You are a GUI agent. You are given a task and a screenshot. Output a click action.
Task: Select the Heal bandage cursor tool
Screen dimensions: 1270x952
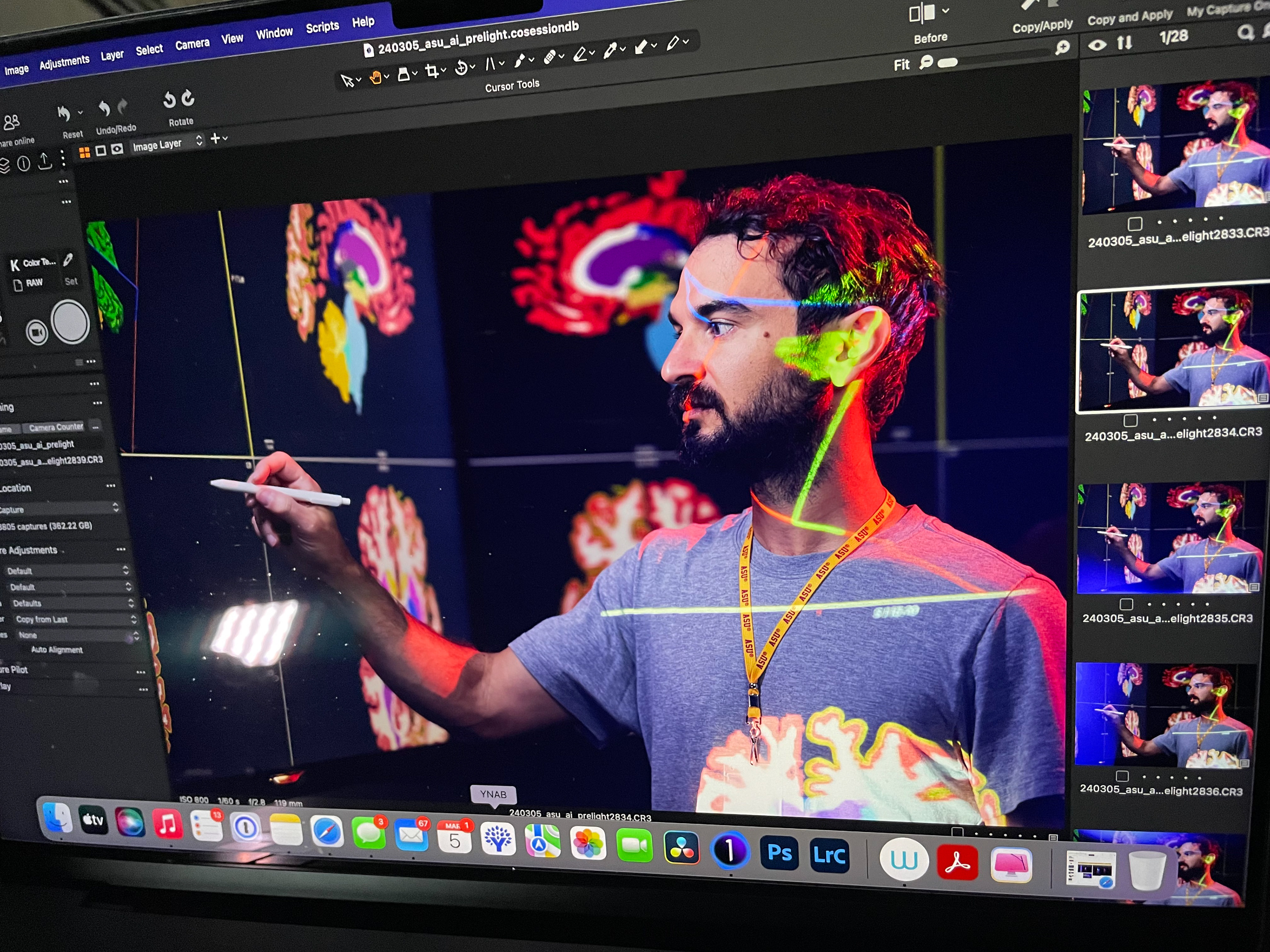(549, 57)
